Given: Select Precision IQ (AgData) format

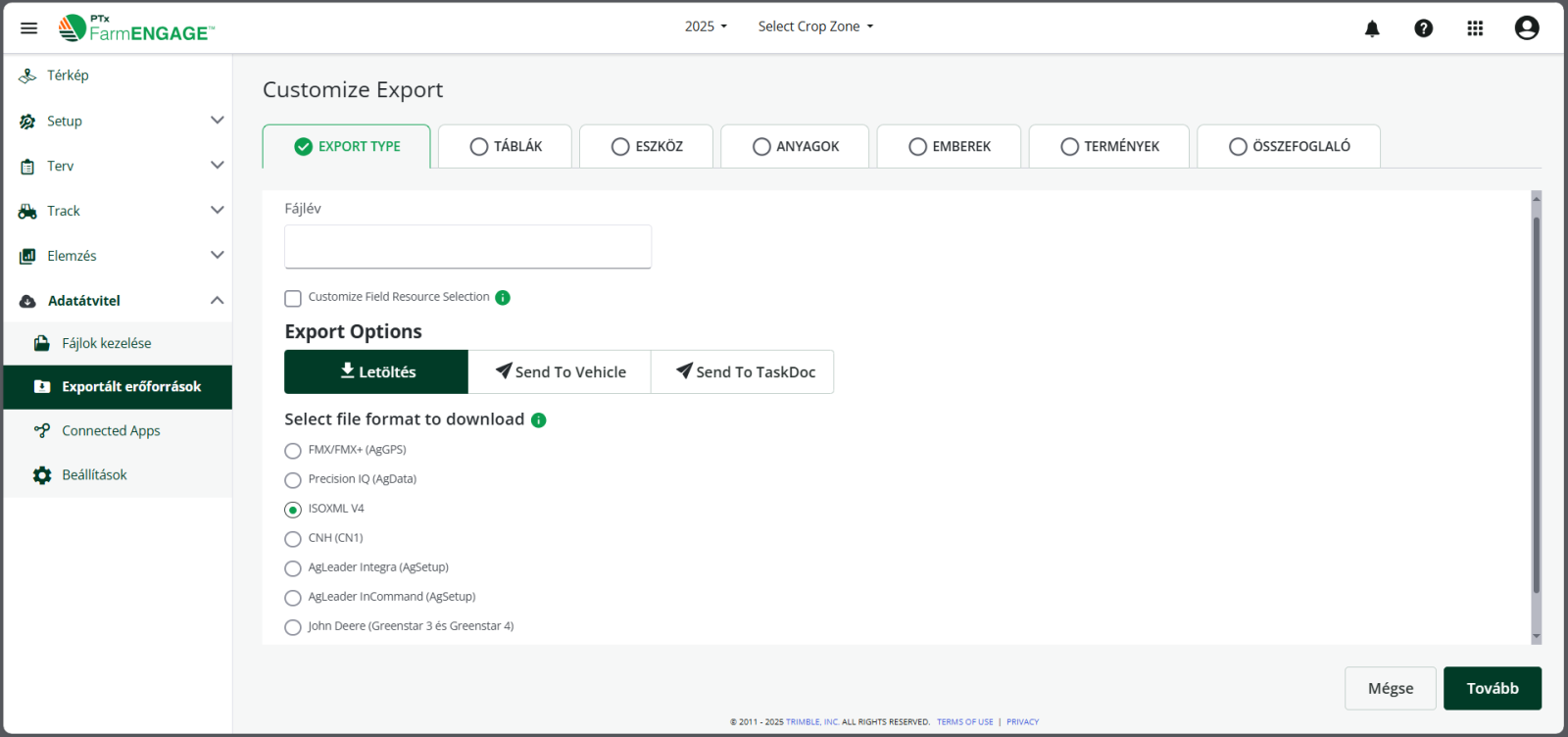Looking at the screenshot, I should click(293, 480).
